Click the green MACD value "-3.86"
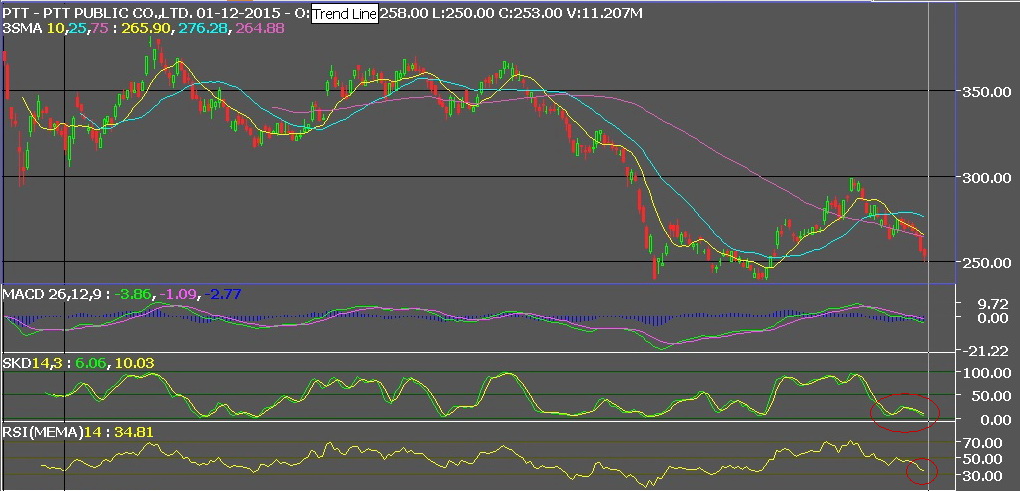This screenshot has height=491, width=1020. point(133,294)
